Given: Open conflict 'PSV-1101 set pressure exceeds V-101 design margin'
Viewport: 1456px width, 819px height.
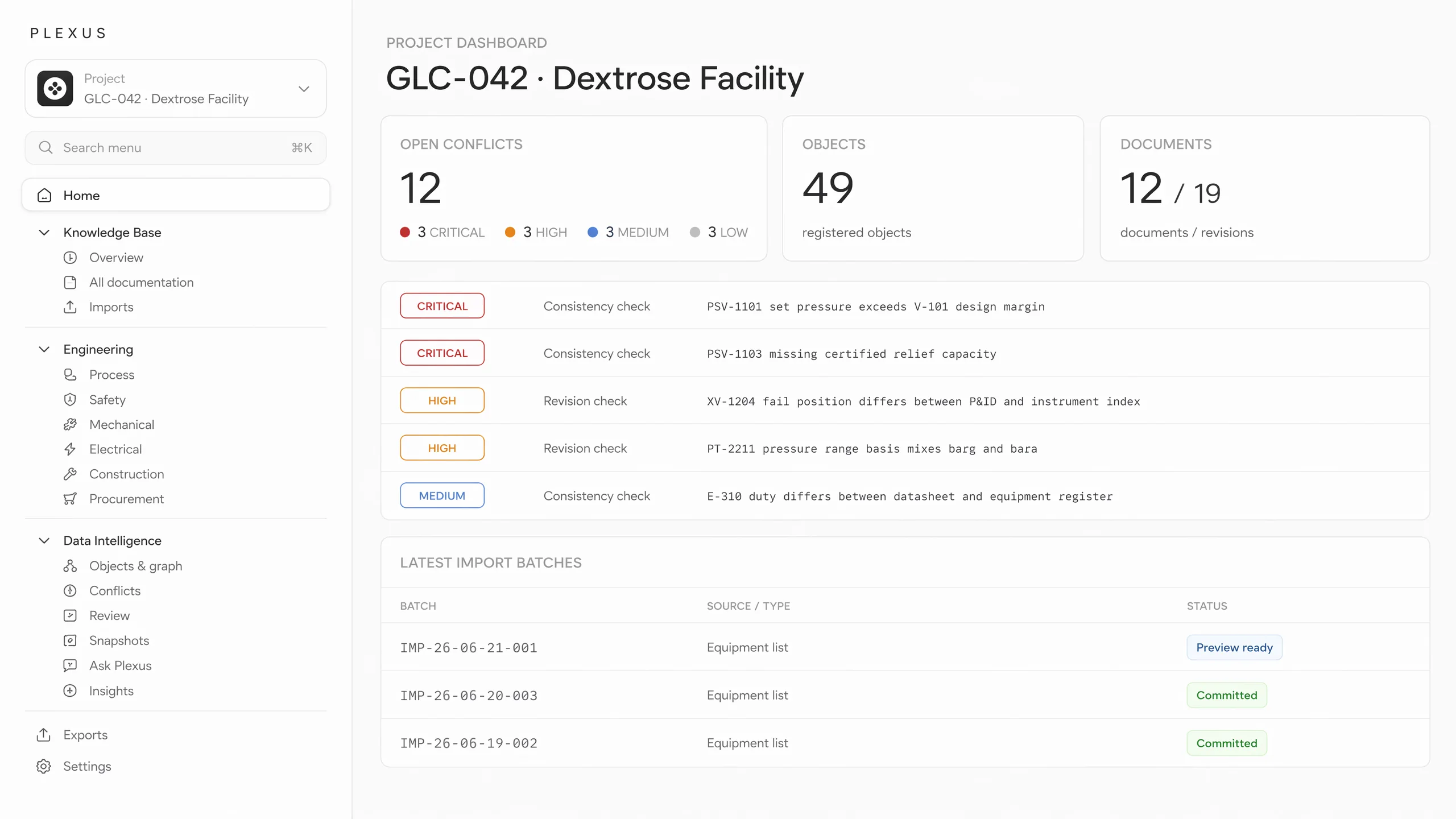Looking at the screenshot, I should pyautogui.click(x=876, y=307).
